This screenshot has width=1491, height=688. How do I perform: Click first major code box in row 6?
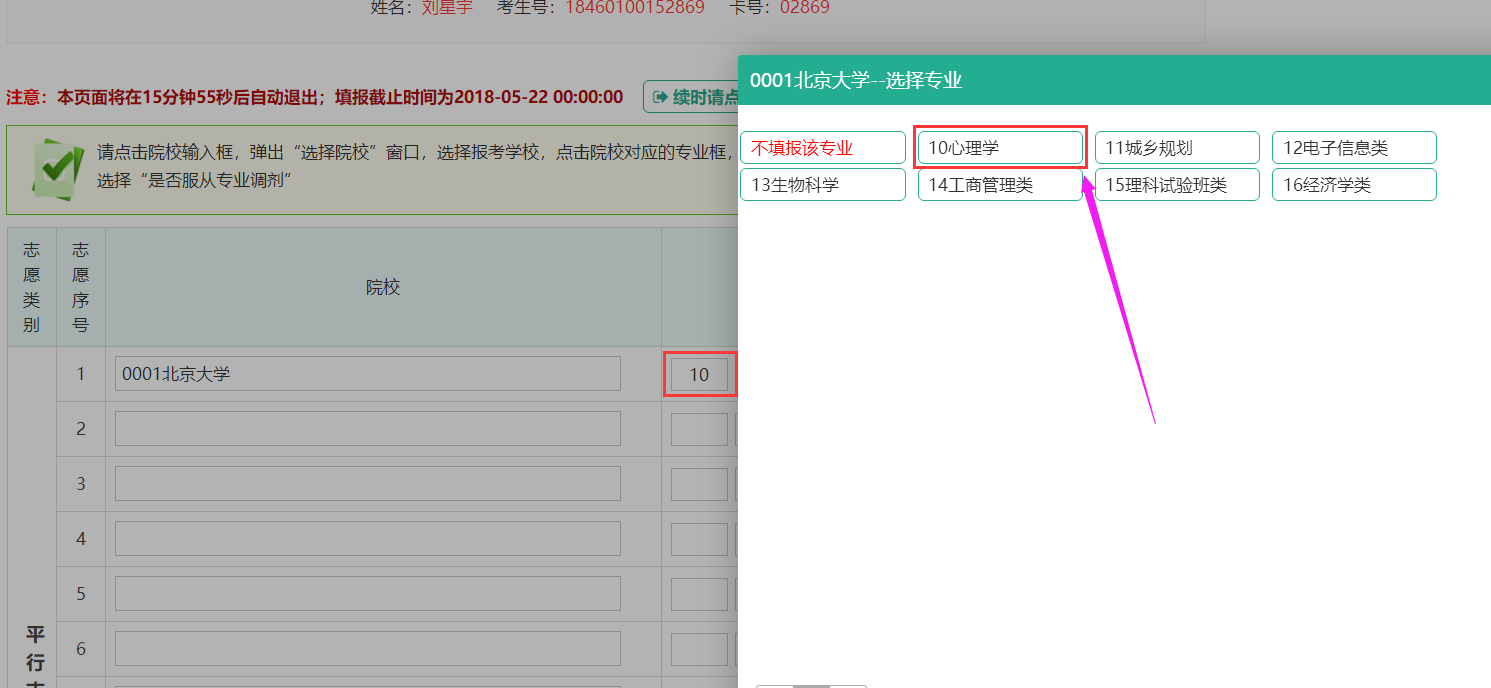point(699,649)
